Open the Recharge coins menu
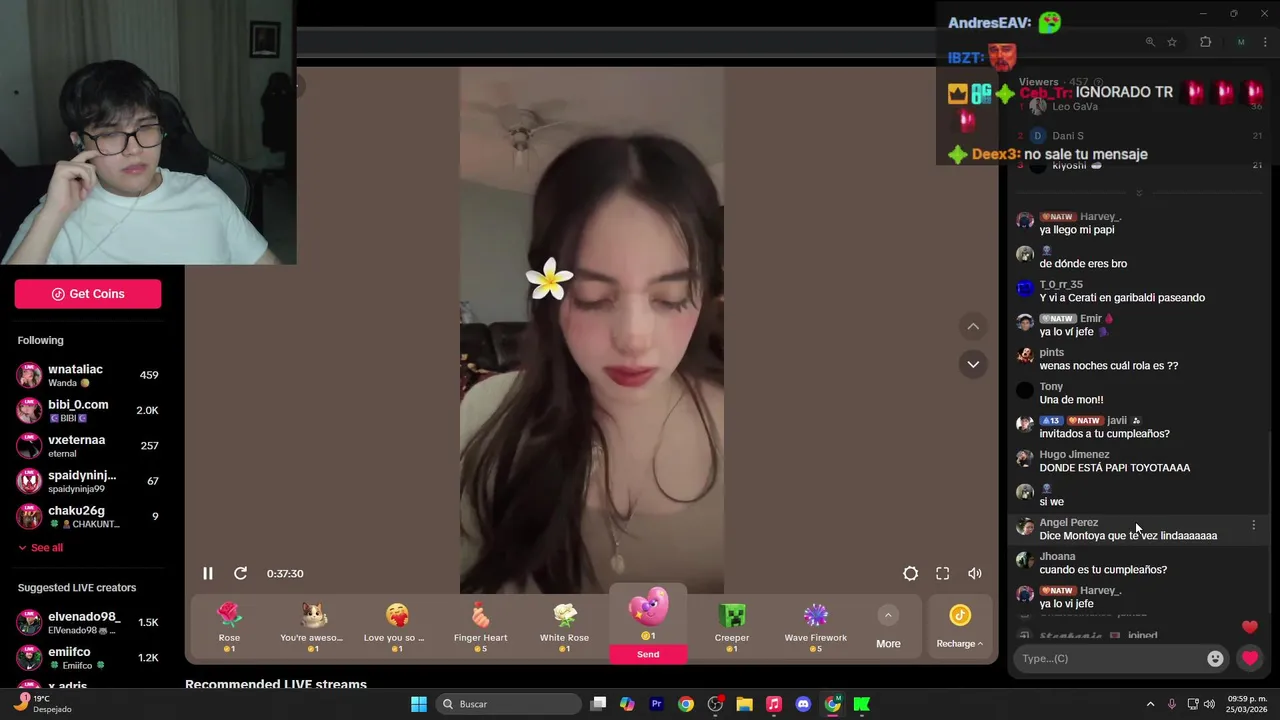1280x720 pixels. 960,627
